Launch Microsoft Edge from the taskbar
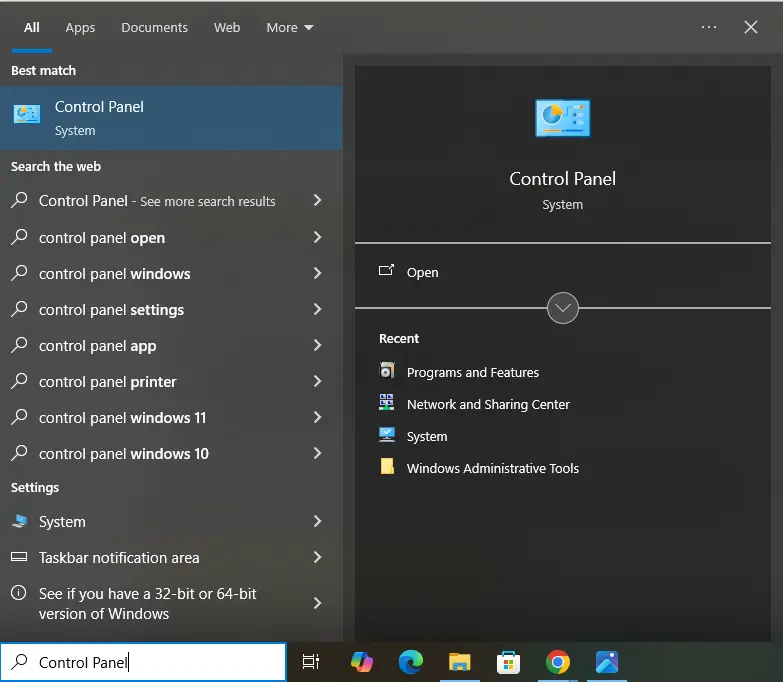The image size is (783, 682). (410, 662)
